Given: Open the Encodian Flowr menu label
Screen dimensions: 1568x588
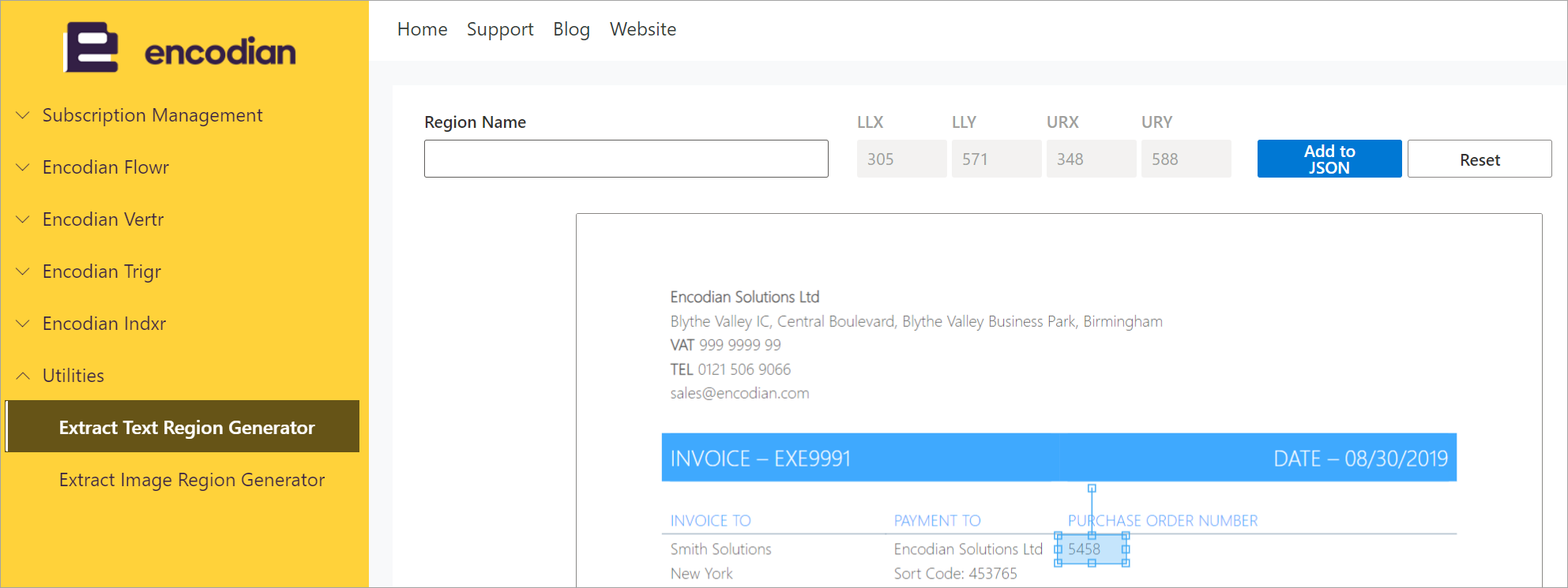Looking at the screenshot, I should [x=106, y=167].
